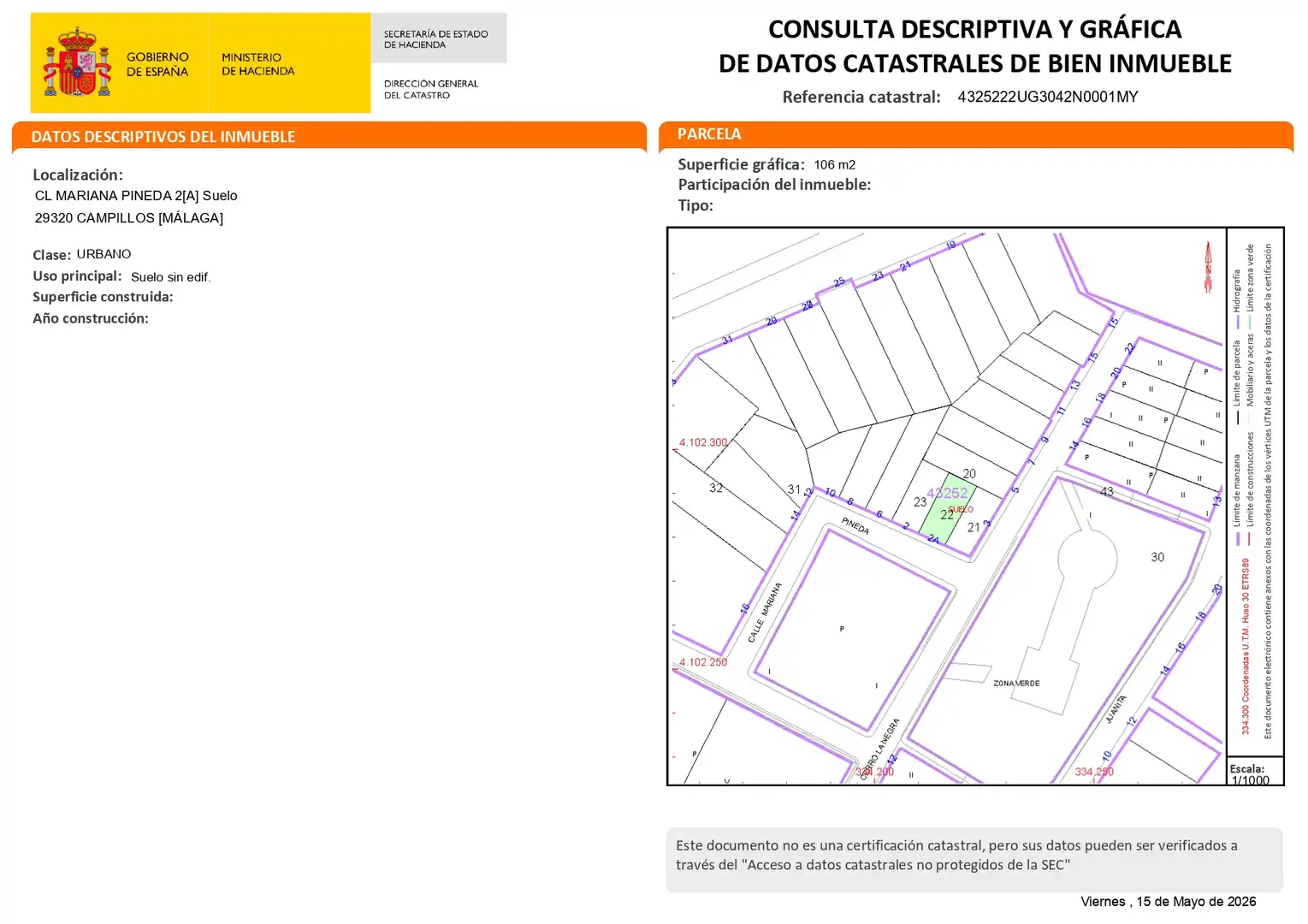Click the 'Superficie construida:' label
This screenshot has width=1308, height=924.
(x=103, y=297)
